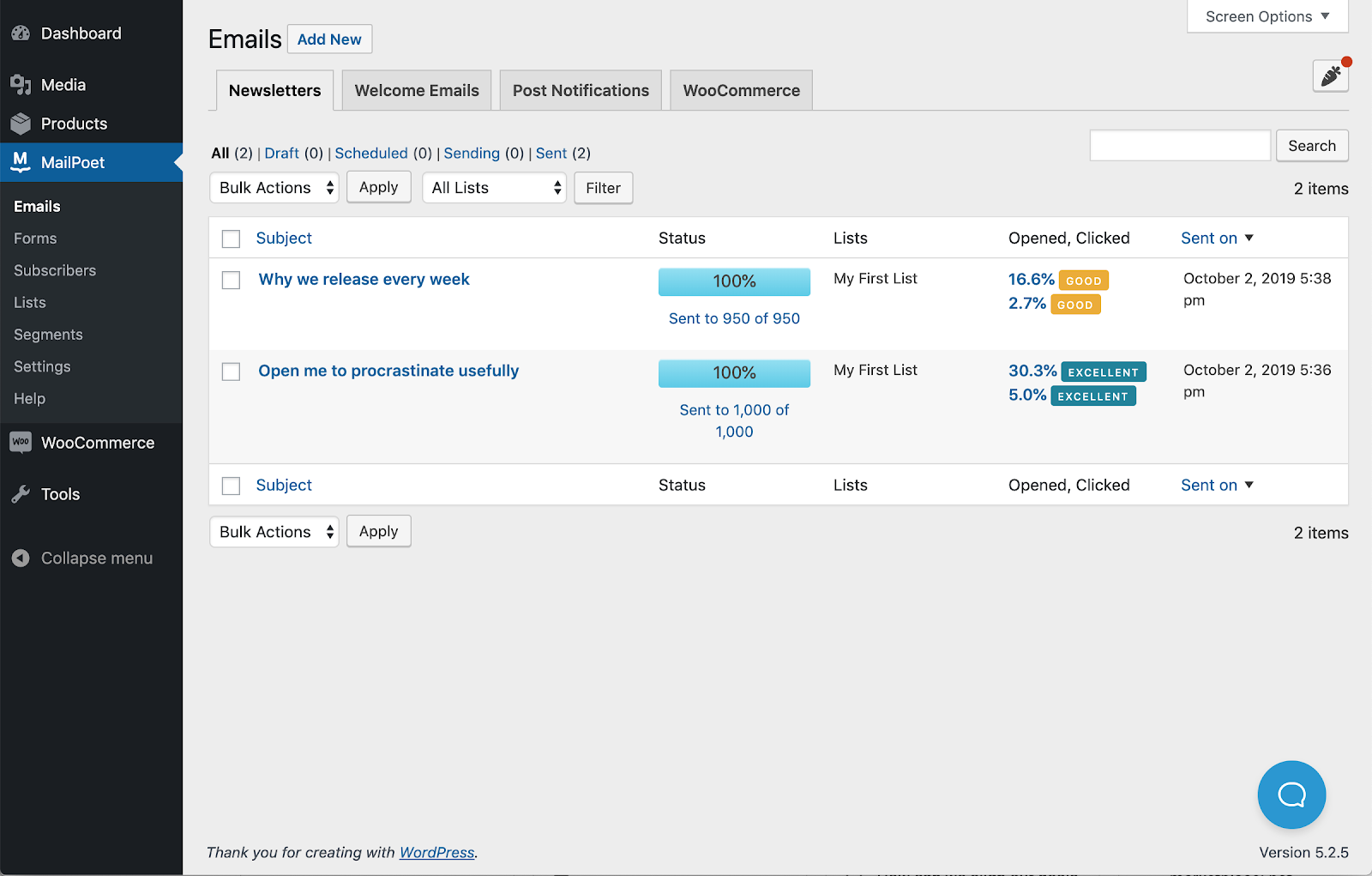Sort by Subject in the top header
1372x876 pixels.
coord(284,238)
